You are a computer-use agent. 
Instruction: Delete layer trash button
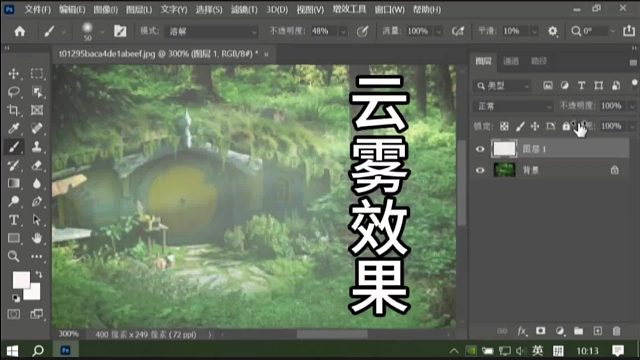click(616, 331)
